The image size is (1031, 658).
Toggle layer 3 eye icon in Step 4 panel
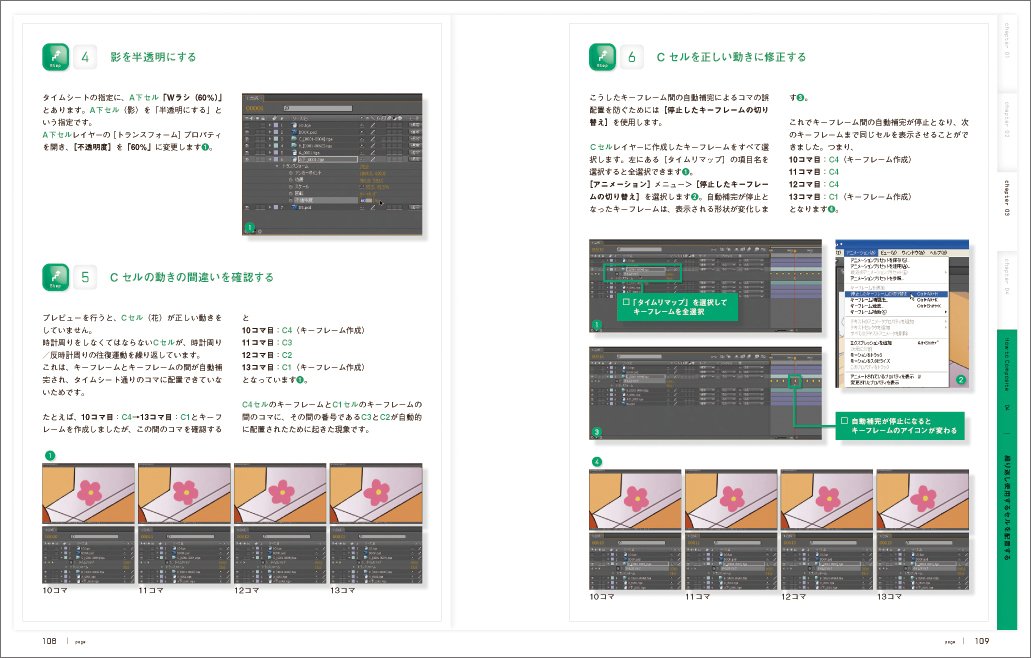[247, 139]
